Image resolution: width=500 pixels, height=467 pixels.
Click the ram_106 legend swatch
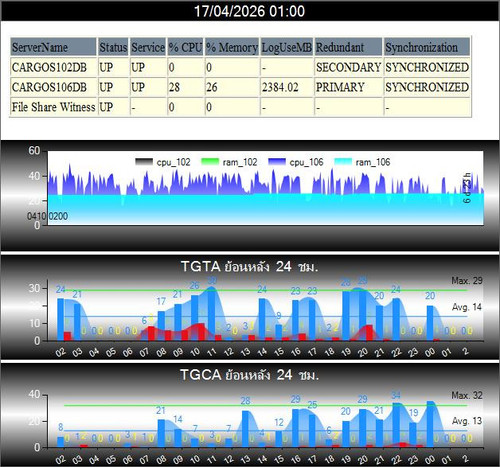click(343, 162)
